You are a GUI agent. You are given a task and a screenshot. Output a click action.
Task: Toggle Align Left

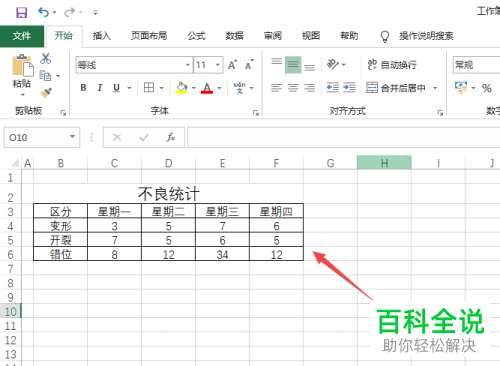tap(276, 88)
